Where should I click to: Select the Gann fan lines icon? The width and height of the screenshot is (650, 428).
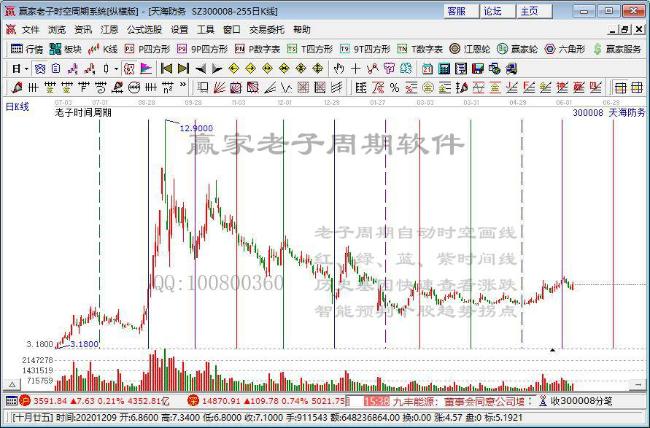219,88
